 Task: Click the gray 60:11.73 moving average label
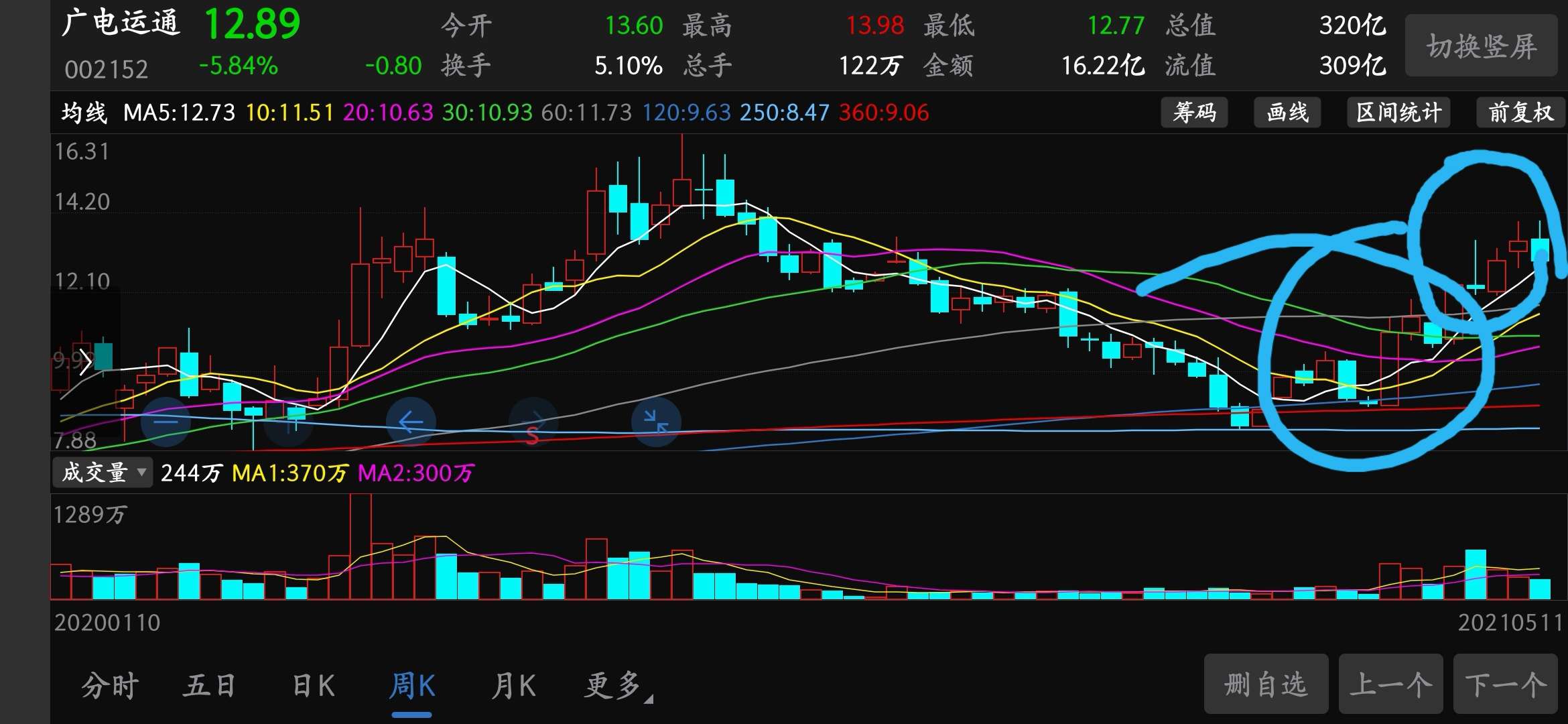586,112
